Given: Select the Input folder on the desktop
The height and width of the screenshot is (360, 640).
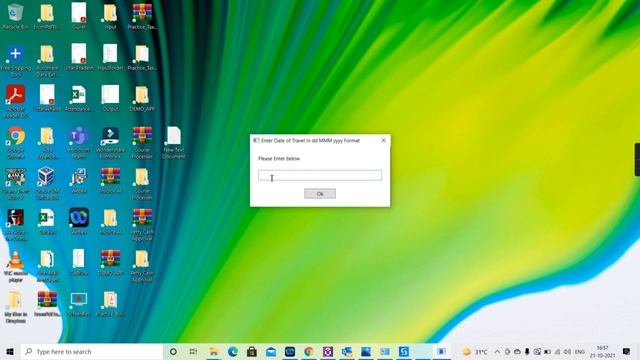Looking at the screenshot, I should point(110,17).
